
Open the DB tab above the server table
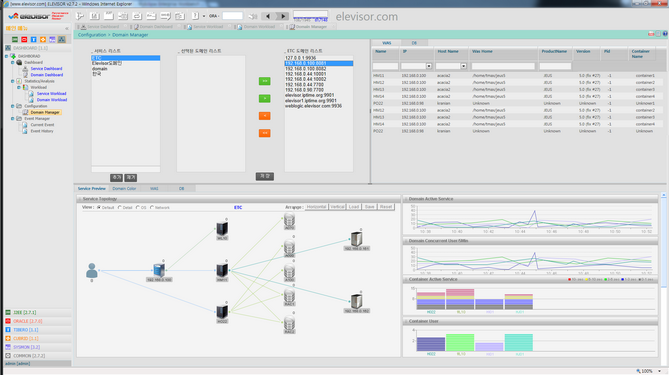414,43
